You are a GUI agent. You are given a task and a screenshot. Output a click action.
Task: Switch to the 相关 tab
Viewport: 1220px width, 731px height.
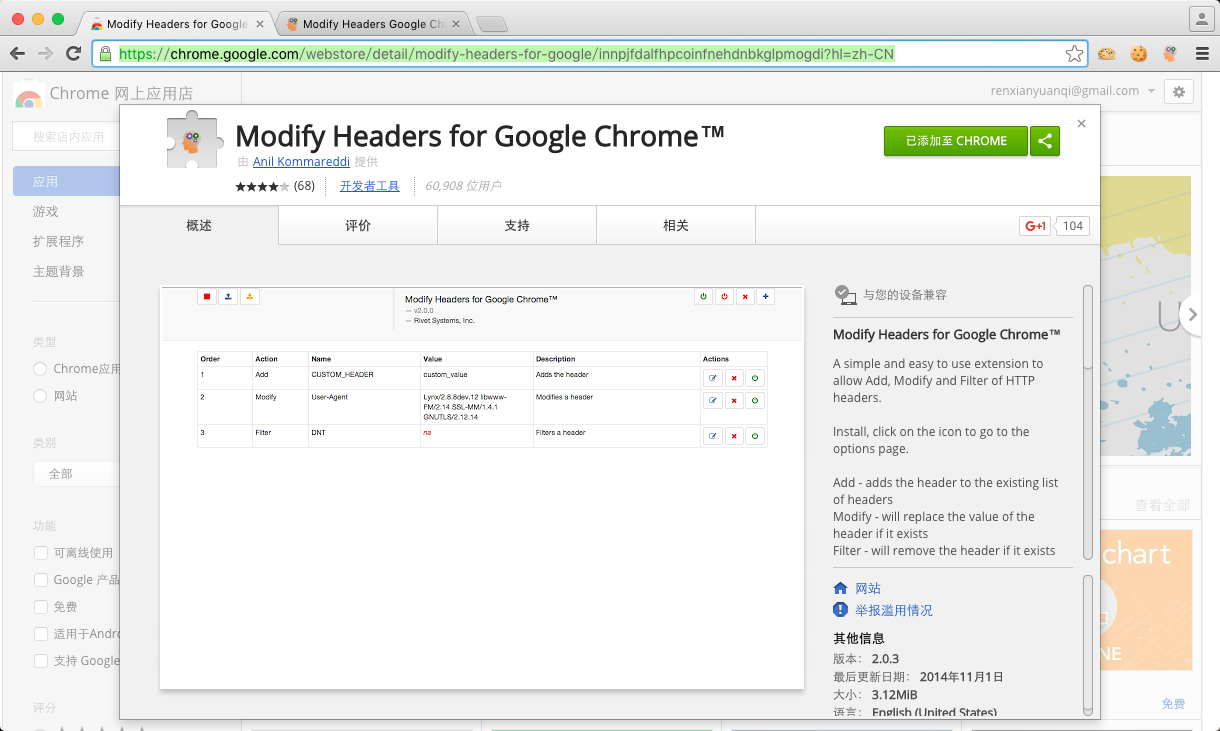click(676, 226)
